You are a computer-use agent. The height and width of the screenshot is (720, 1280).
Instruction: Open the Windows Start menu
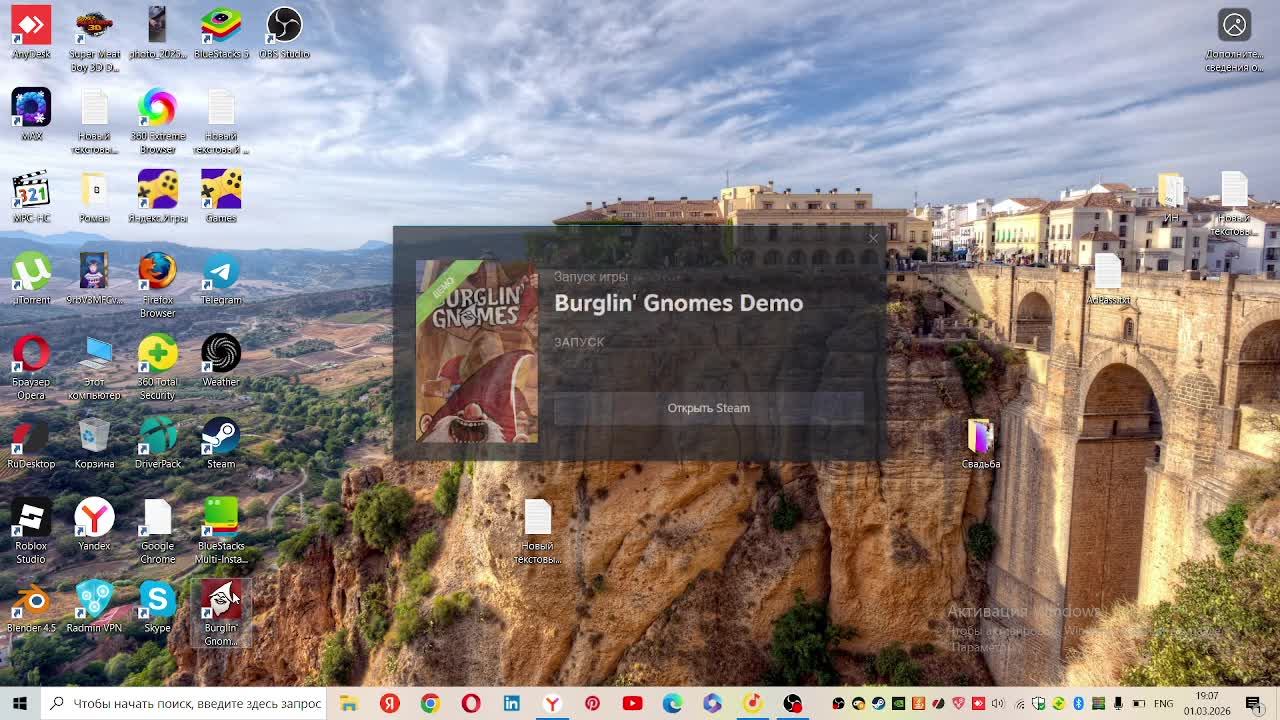pos(20,704)
